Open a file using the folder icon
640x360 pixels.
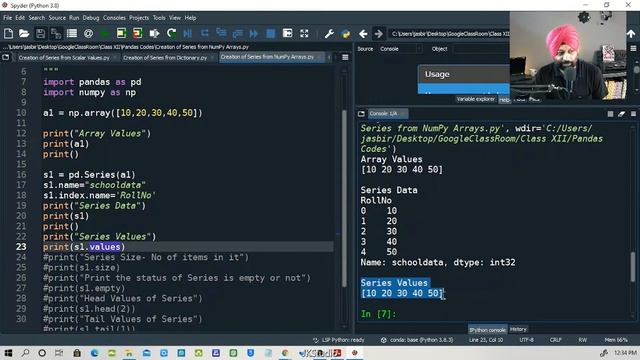[24, 33]
